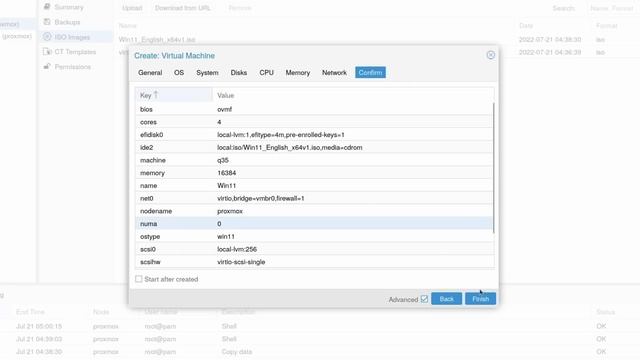
Task: Close the Create Virtual Machine dialog
Action: (491, 55)
